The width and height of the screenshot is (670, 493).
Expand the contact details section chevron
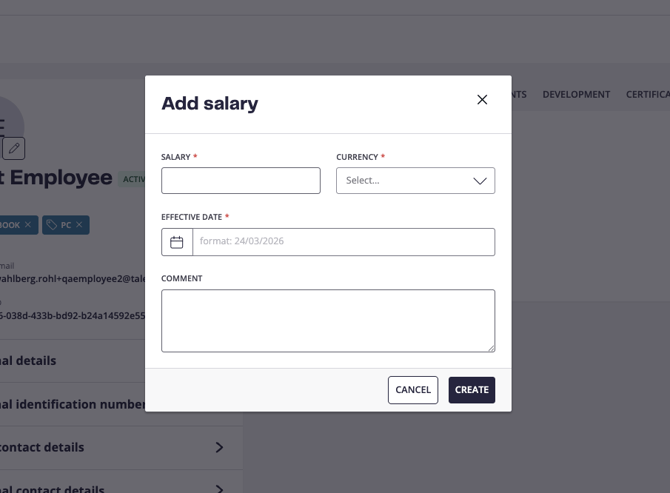pyautogui.click(x=219, y=447)
